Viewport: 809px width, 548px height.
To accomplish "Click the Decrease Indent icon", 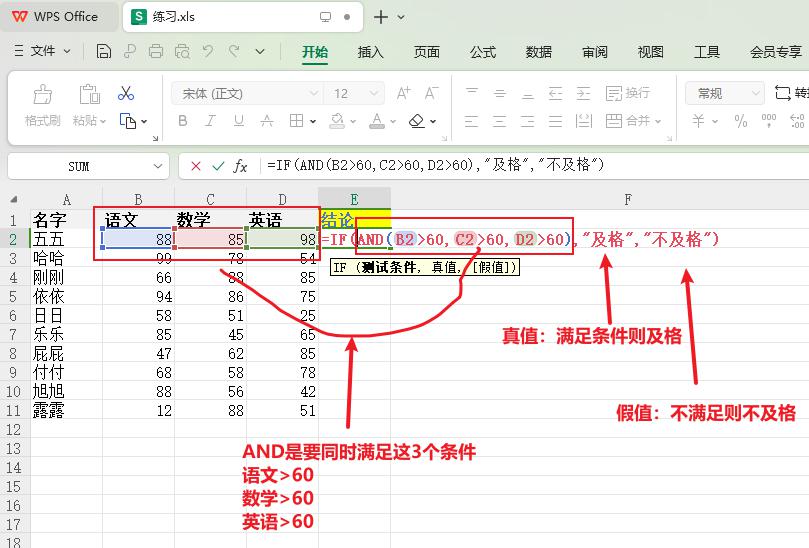I will pos(555,93).
